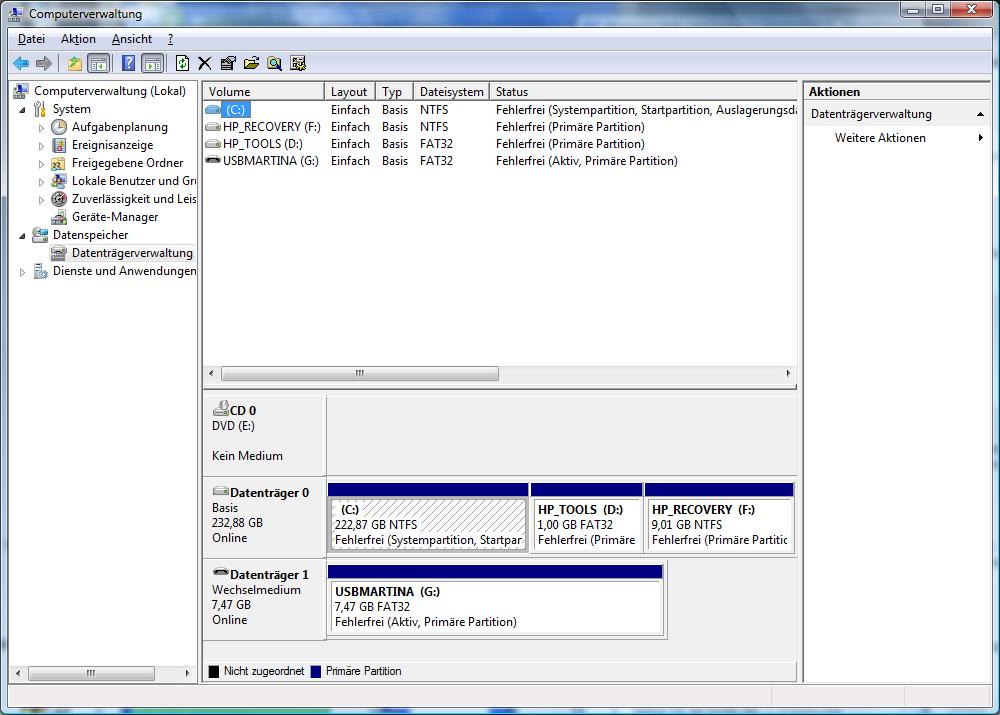1000x715 pixels.
Task: Select HP_RECOVERY (F:) in volume list
Action: click(272, 127)
